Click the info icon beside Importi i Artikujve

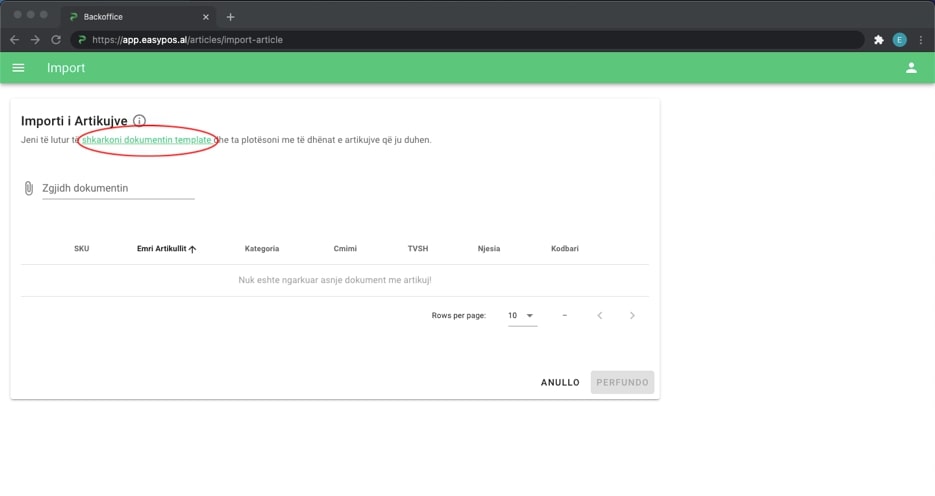[x=139, y=121]
